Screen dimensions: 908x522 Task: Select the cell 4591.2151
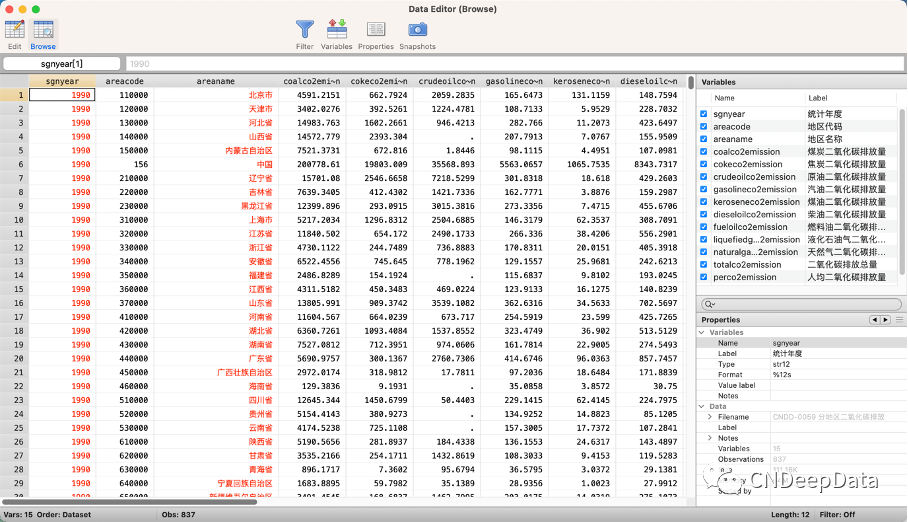(312, 95)
